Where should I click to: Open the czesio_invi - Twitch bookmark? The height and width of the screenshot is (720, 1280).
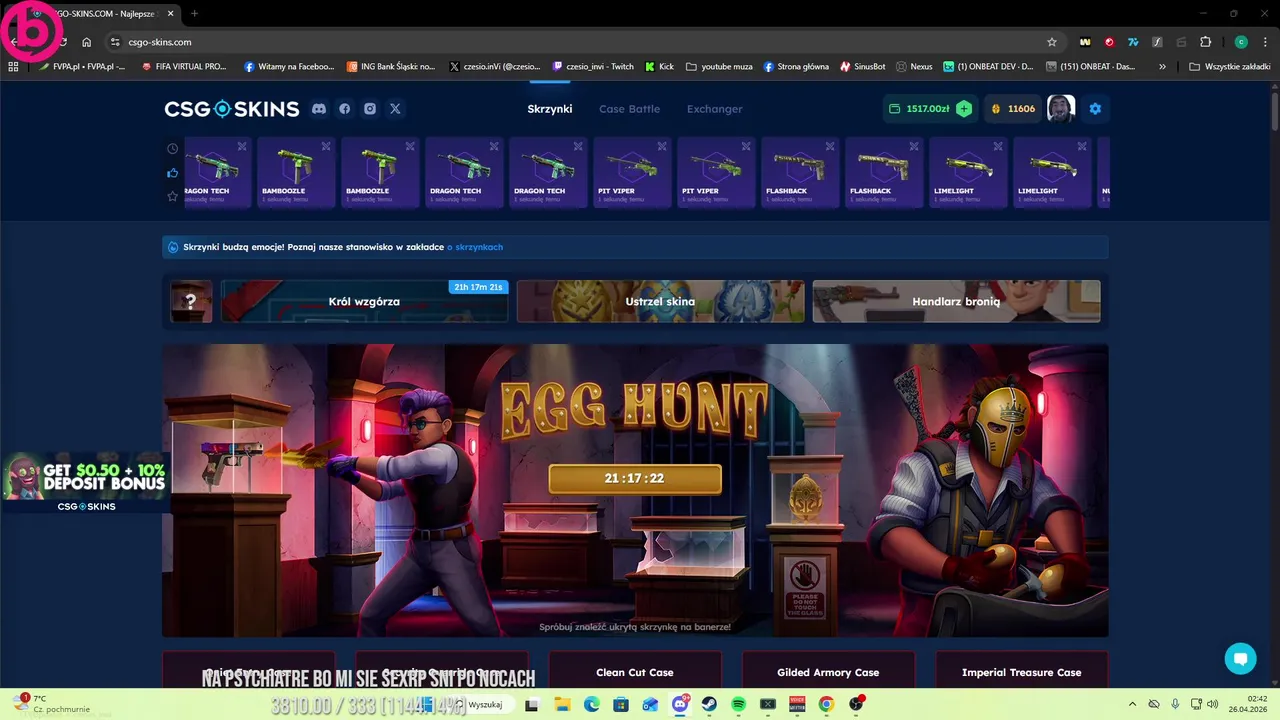[593, 67]
